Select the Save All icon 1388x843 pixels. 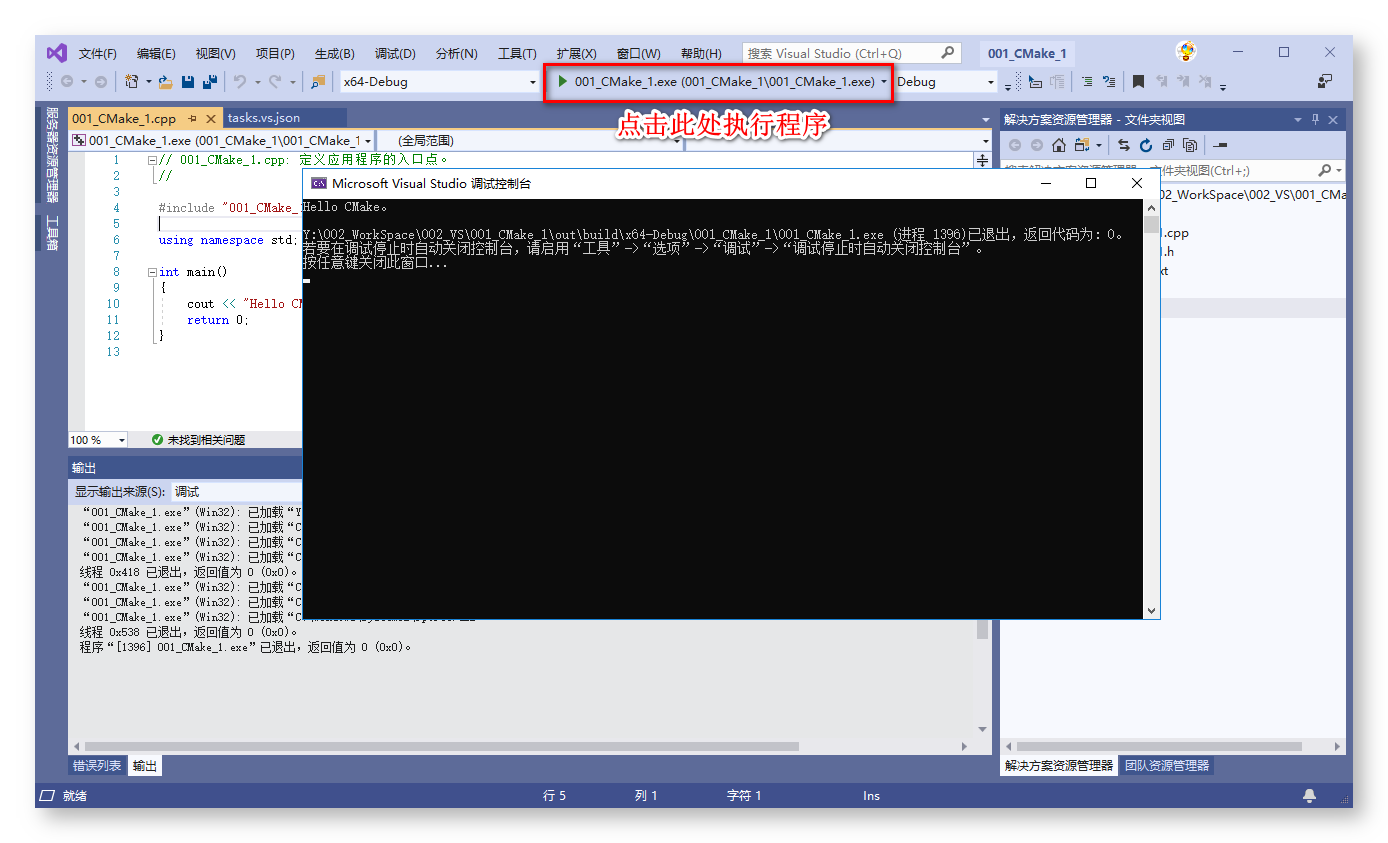(211, 81)
